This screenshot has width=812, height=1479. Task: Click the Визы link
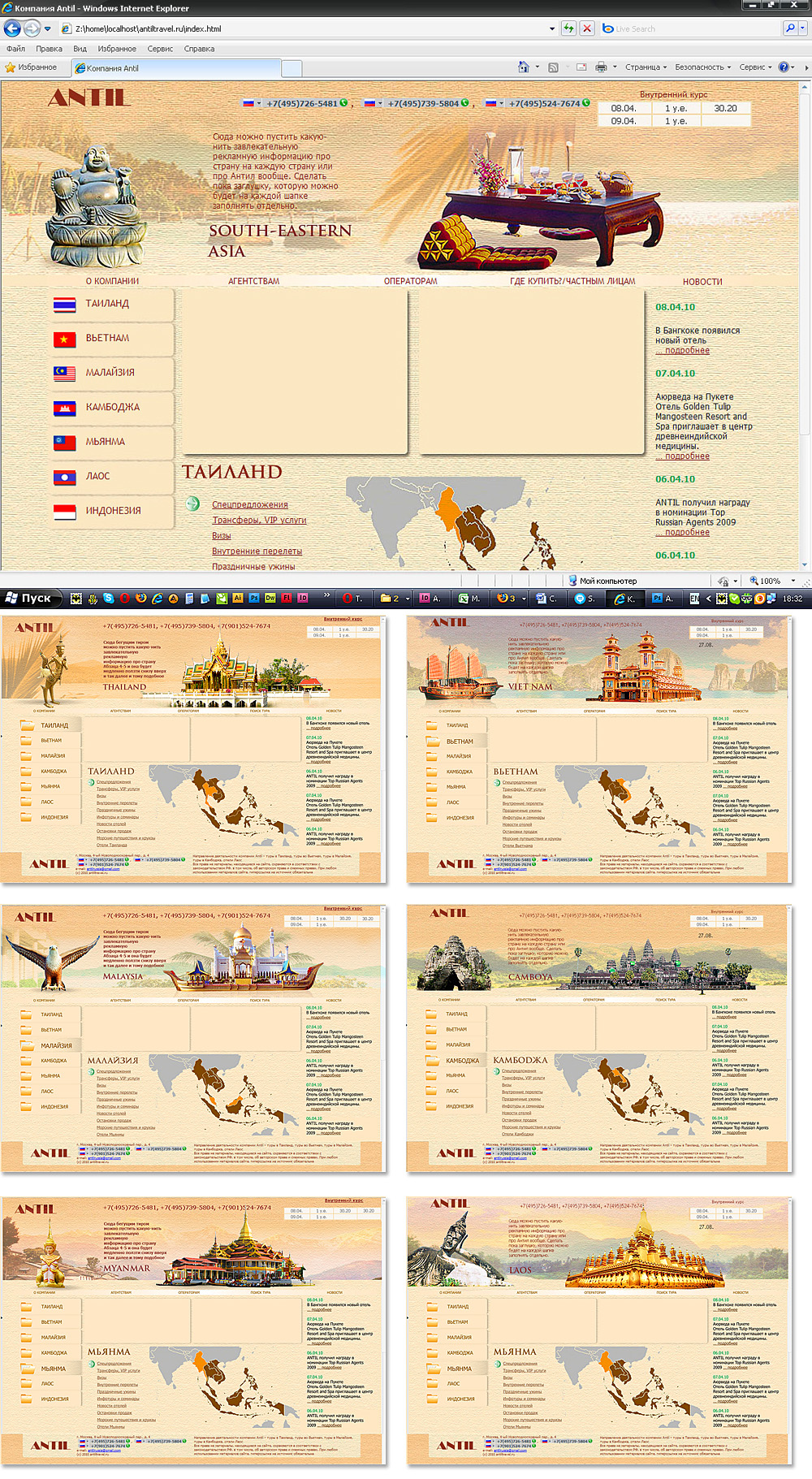[221, 535]
